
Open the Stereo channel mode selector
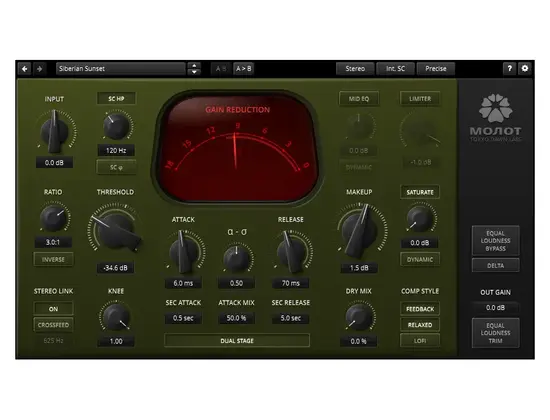click(355, 69)
